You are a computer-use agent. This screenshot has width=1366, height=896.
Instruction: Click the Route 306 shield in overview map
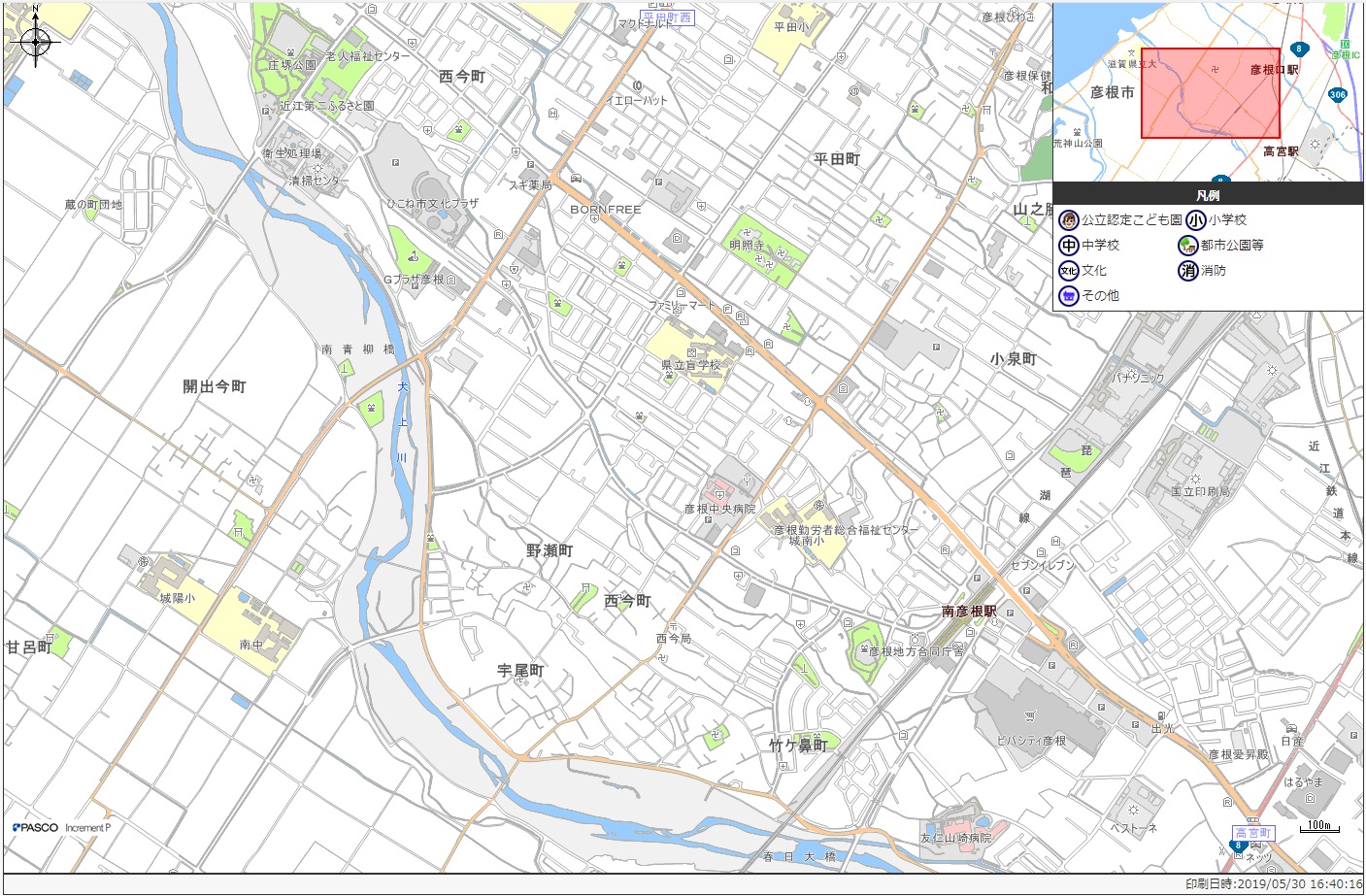[1337, 94]
